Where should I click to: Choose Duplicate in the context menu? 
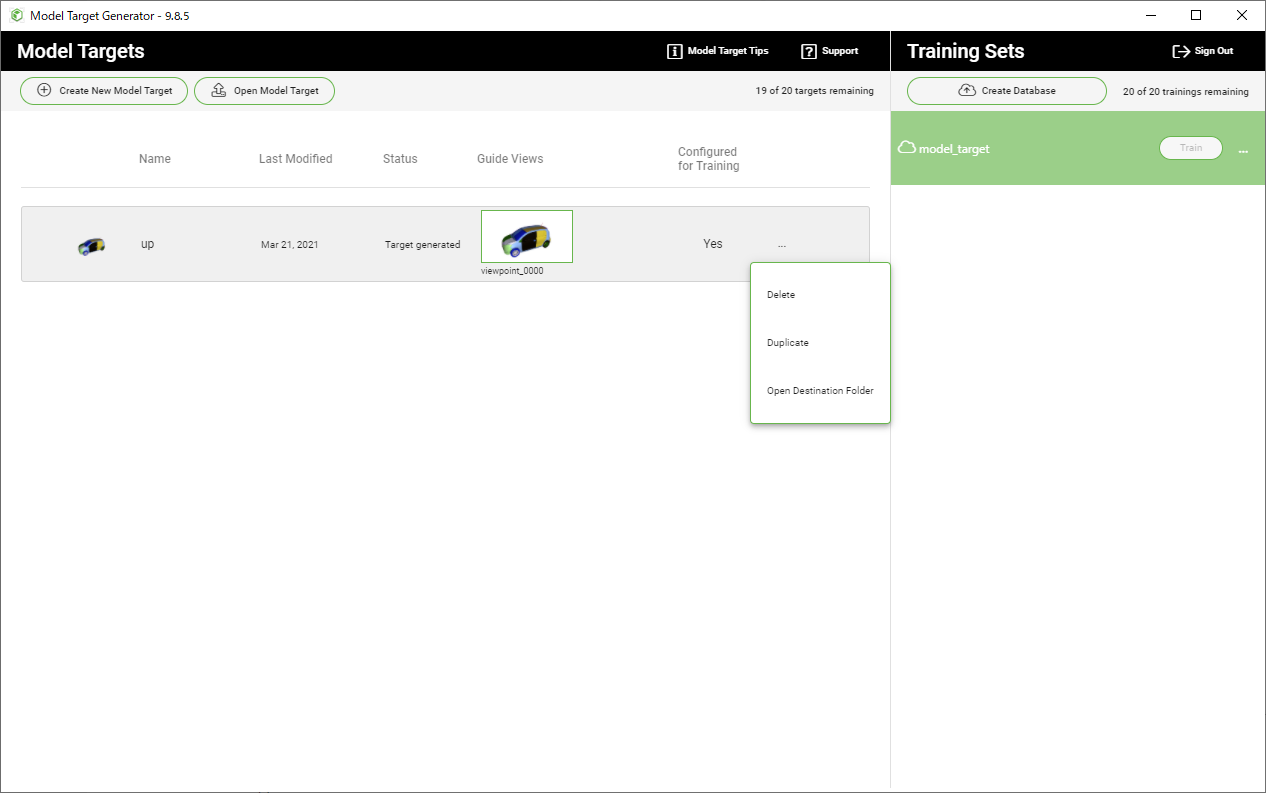click(x=788, y=343)
